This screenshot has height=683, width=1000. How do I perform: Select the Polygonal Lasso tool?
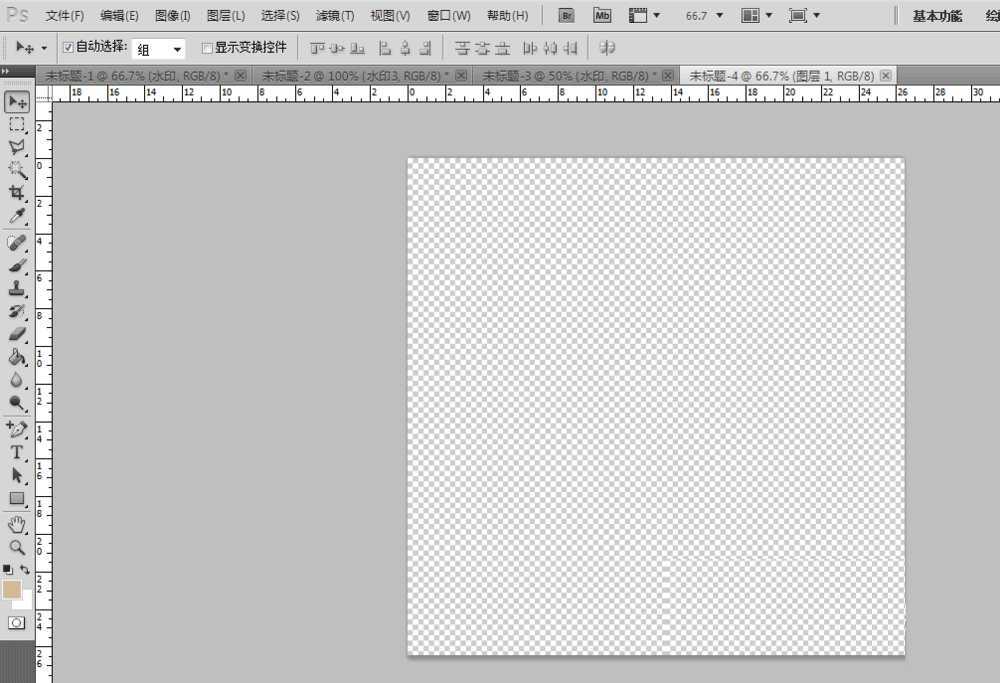tap(17, 147)
